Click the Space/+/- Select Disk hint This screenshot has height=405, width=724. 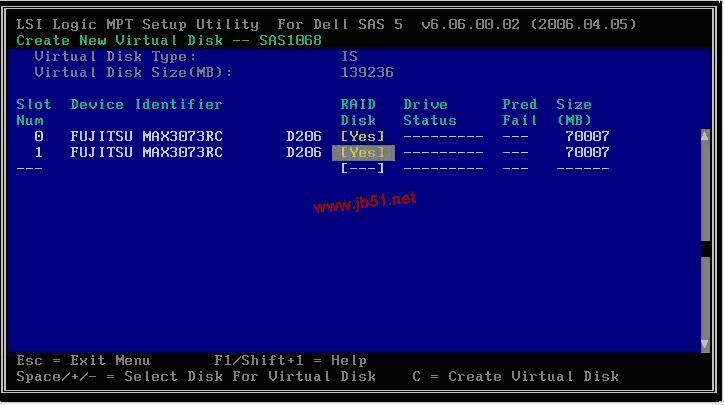(196, 376)
